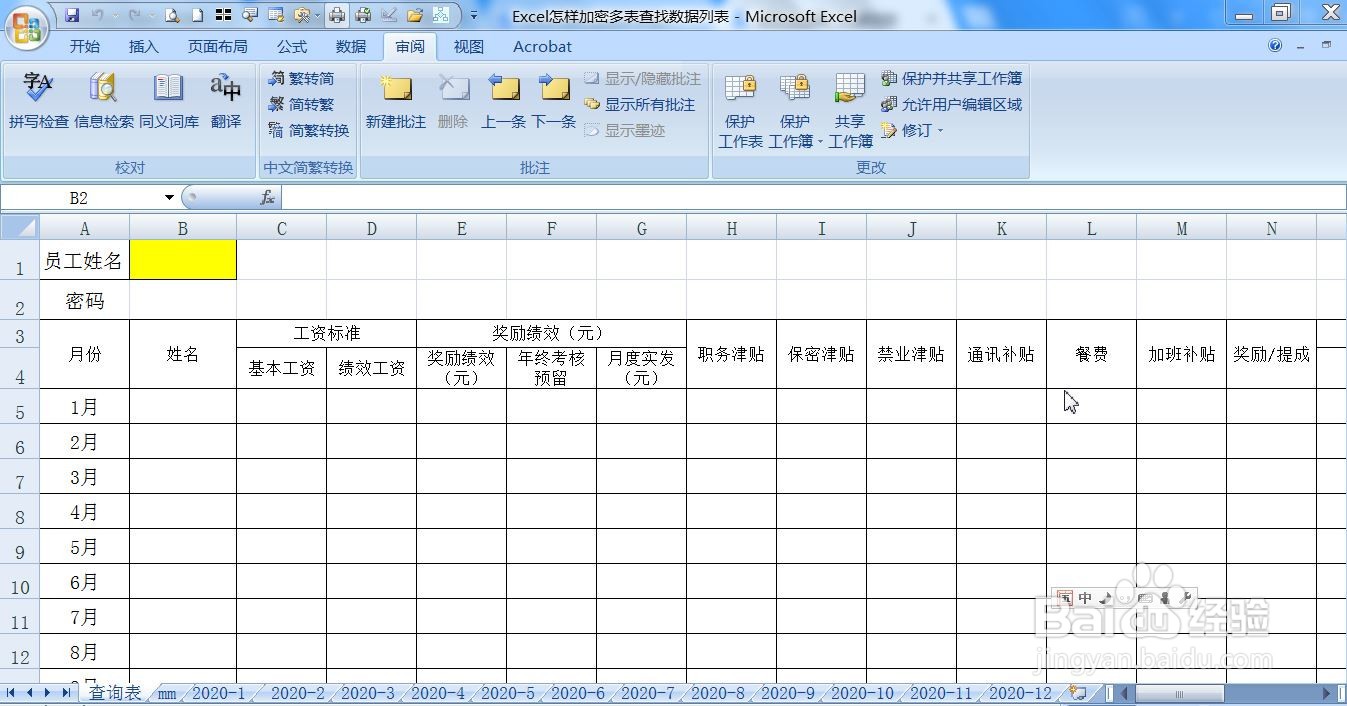
Task: Toggle 显示所有批注 show all comments
Action: pos(642,104)
